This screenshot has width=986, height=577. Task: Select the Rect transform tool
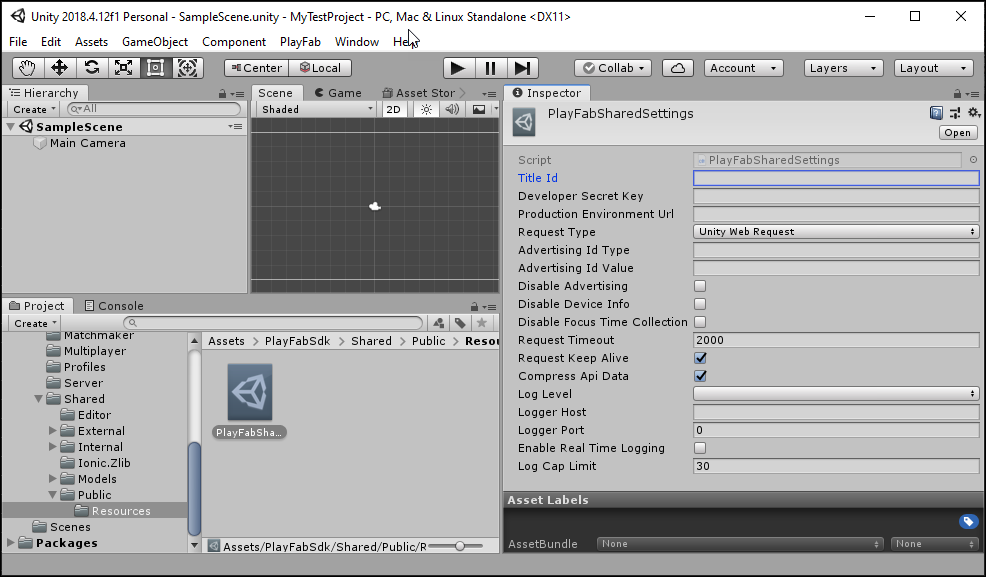click(155, 67)
